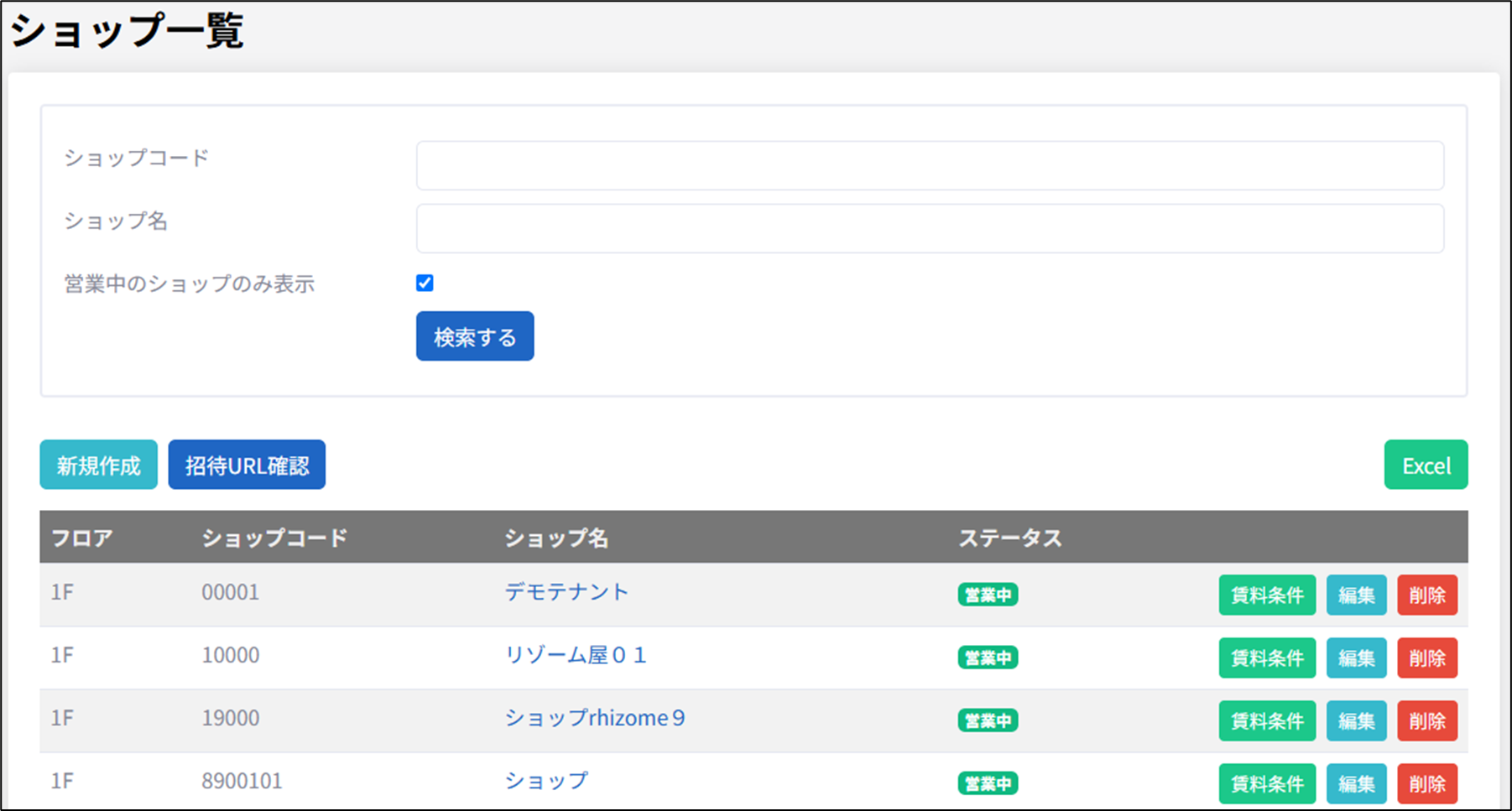Open the ショップrhizome９ link
1512x811 pixels.
(x=595, y=718)
